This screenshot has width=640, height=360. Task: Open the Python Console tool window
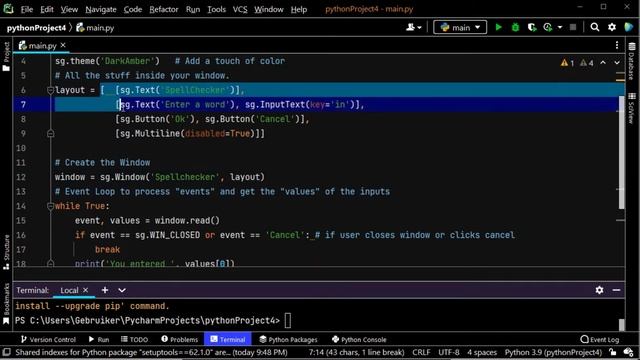click(359, 340)
